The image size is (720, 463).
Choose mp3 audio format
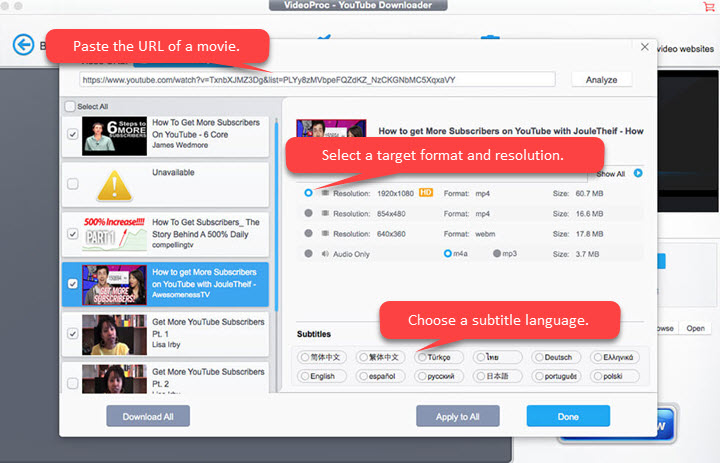click(x=497, y=253)
